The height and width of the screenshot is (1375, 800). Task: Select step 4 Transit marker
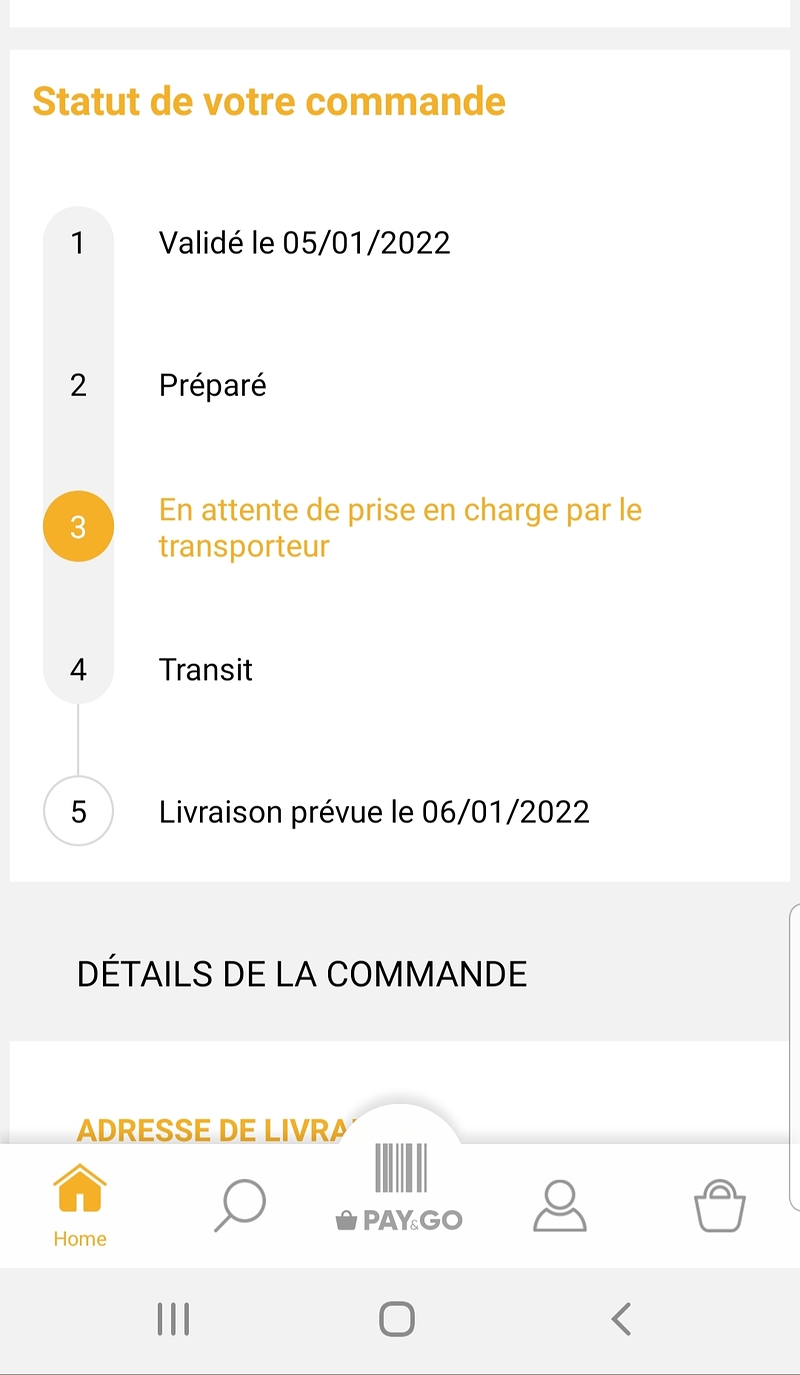pos(78,669)
